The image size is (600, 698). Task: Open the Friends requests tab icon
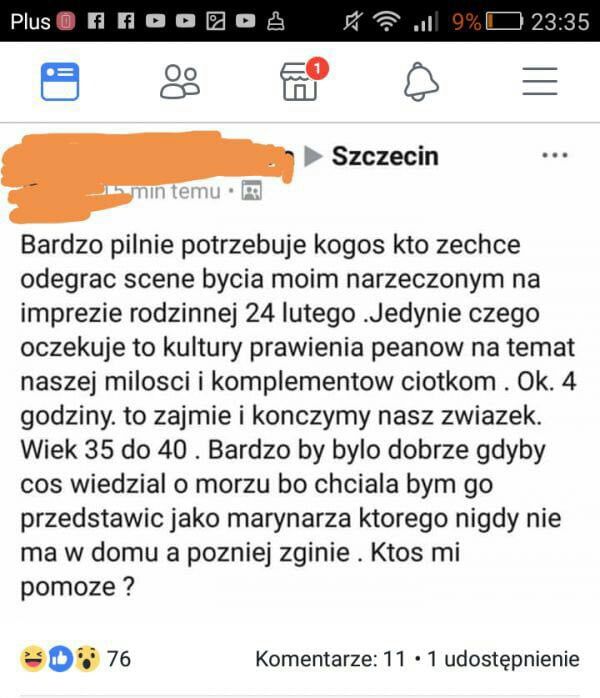(180, 82)
